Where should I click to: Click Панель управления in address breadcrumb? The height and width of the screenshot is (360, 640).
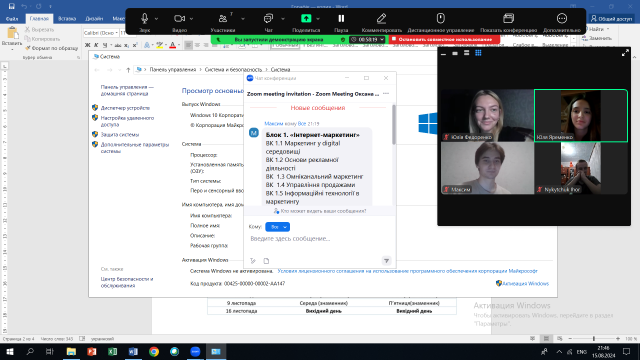tap(173, 70)
